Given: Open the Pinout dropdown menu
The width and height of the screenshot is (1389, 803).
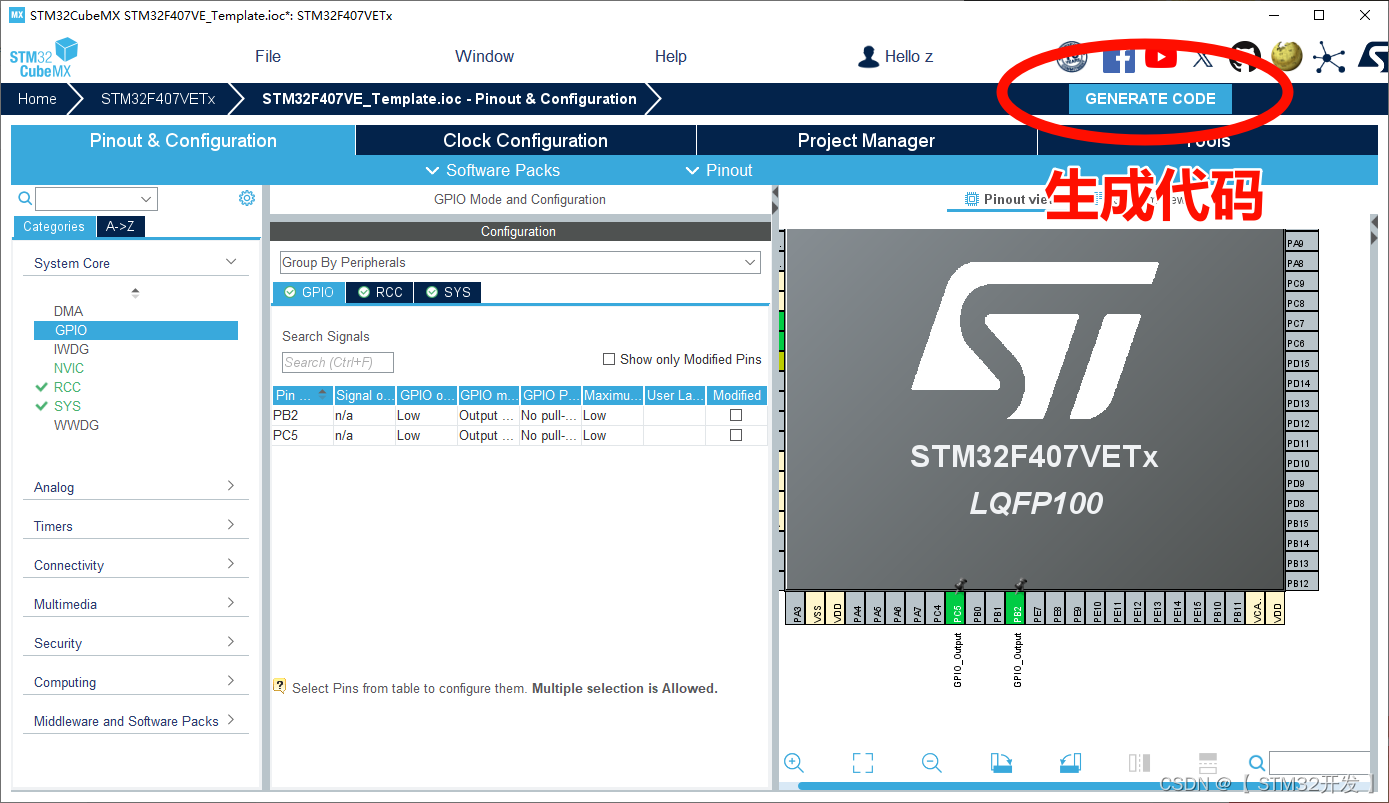Looking at the screenshot, I should (719, 170).
